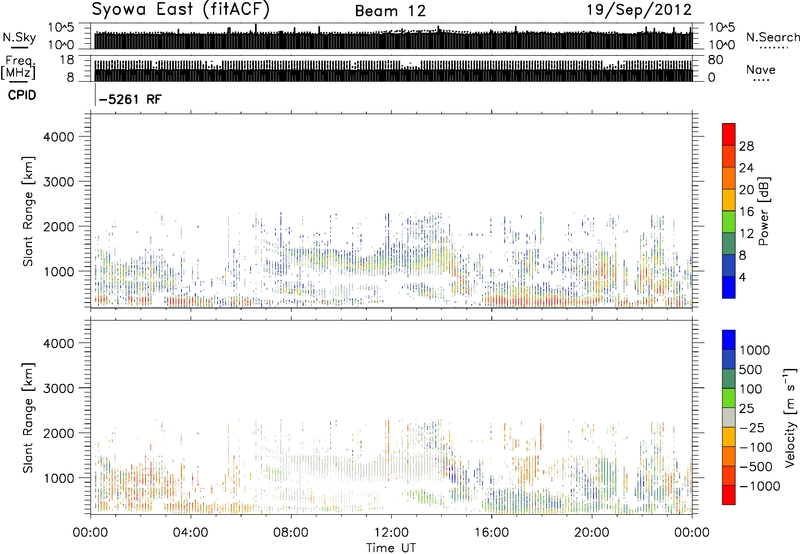Click 'Slant Range [km]' label of velocity panel
The height and width of the screenshot is (554, 800).
coord(28,418)
